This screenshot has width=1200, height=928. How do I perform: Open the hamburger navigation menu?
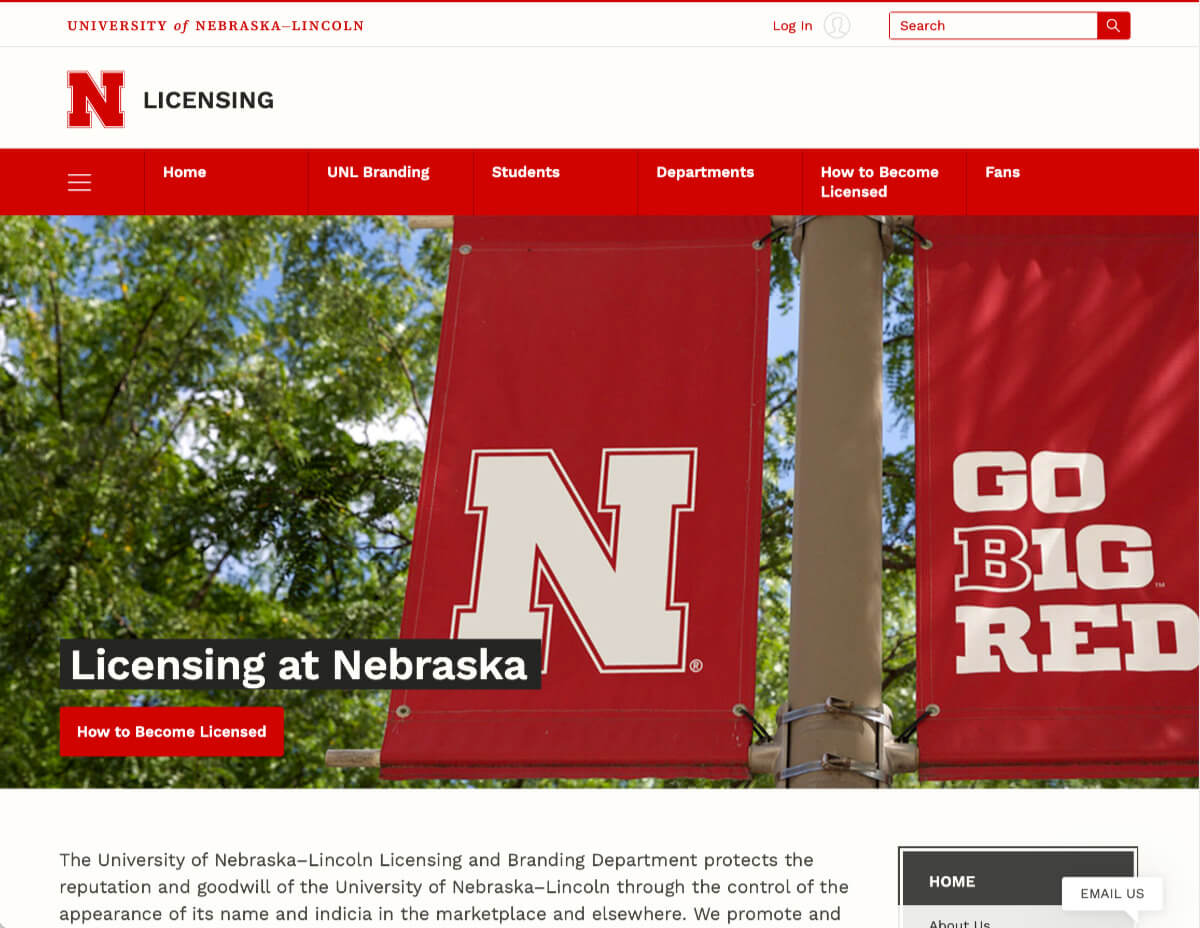[79, 182]
